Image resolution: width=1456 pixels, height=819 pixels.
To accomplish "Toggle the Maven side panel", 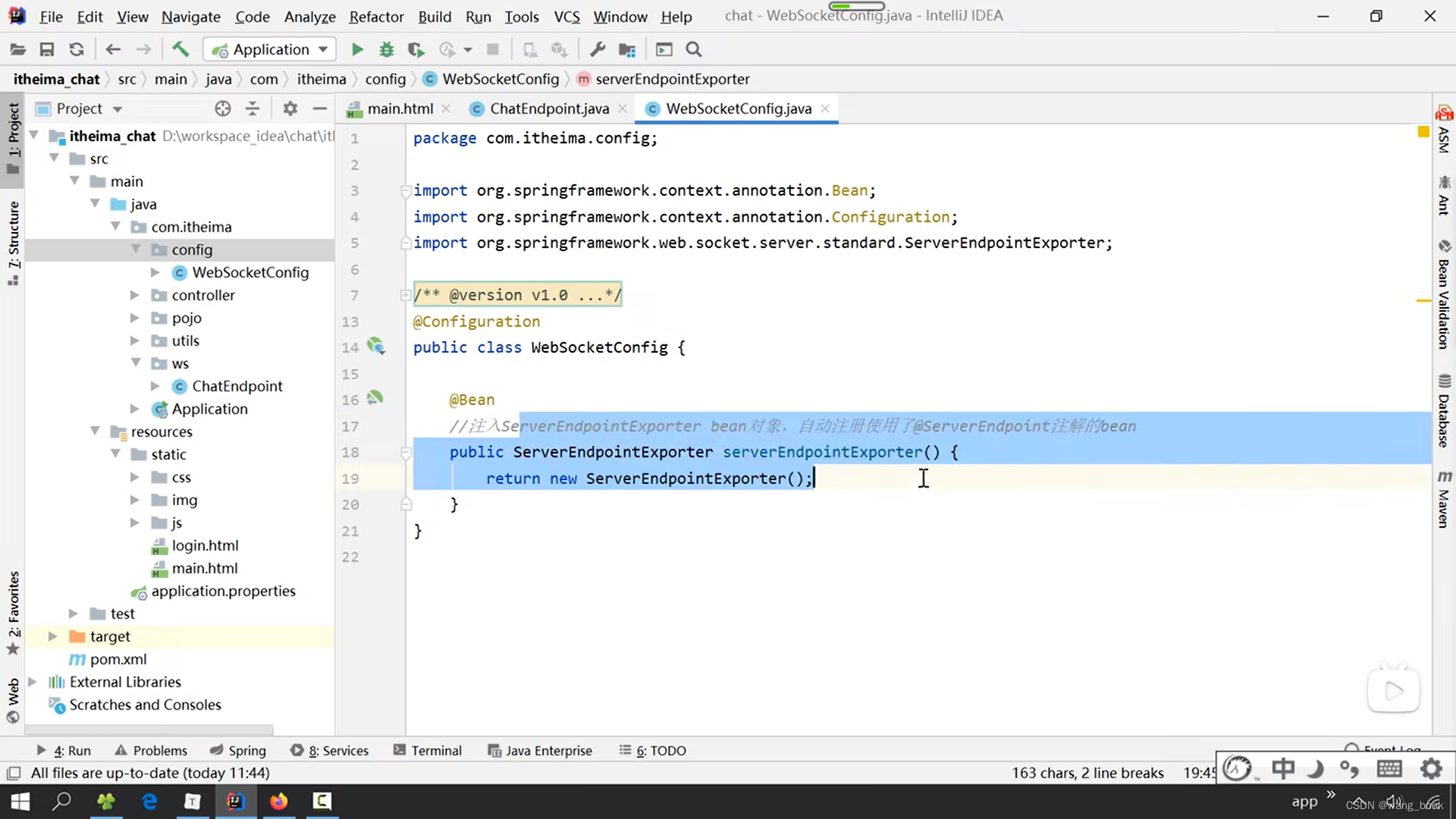I will (1444, 499).
